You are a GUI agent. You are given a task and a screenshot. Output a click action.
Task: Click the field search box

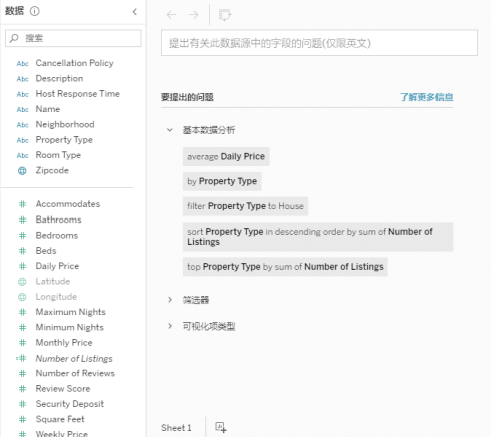tap(73, 38)
